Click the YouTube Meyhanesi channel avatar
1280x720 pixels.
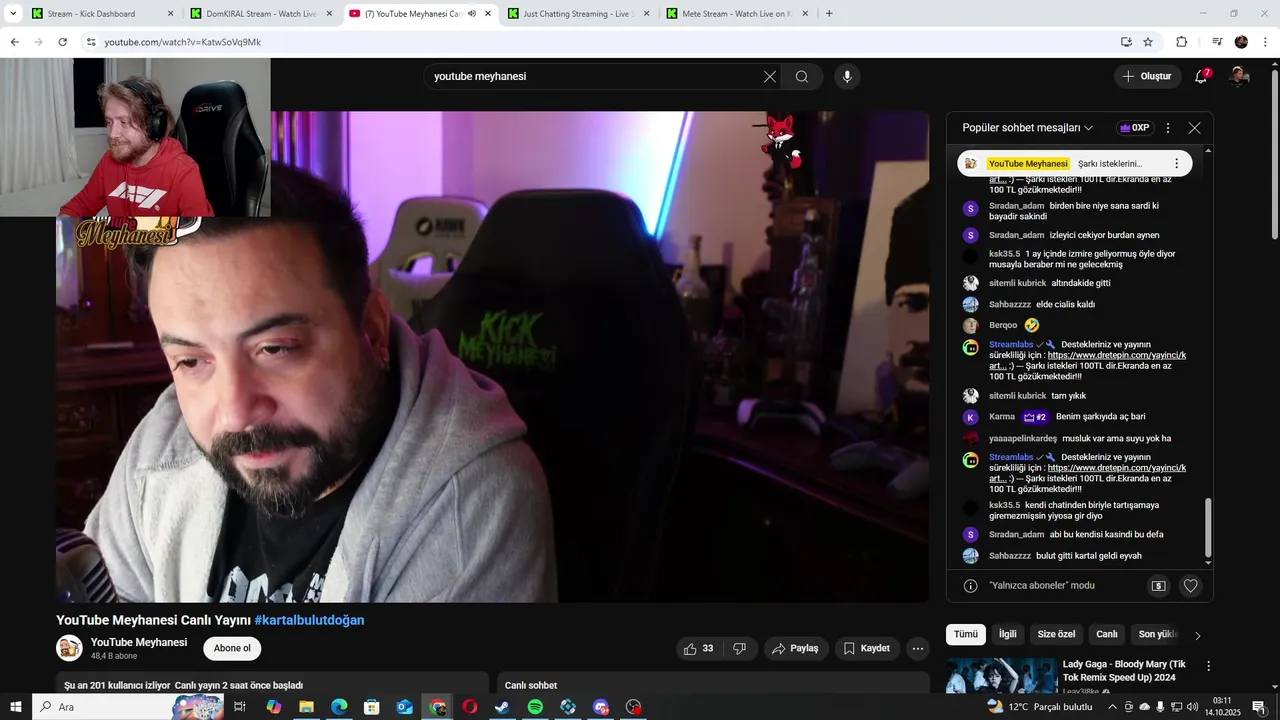point(69,648)
